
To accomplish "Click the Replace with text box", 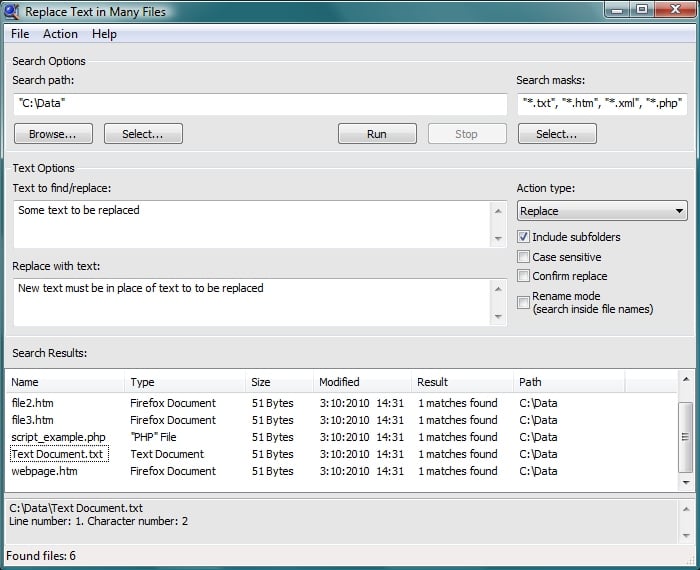I will click(x=250, y=301).
